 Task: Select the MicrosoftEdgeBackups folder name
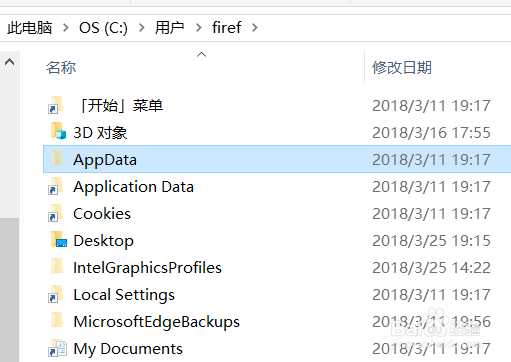point(156,322)
